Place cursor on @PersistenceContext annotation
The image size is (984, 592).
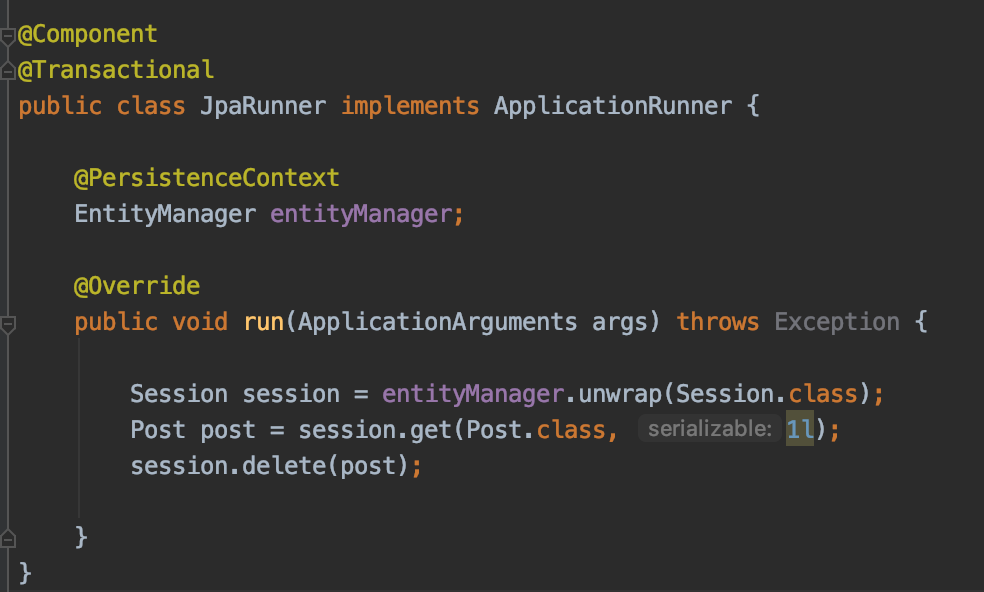click(207, 178)
